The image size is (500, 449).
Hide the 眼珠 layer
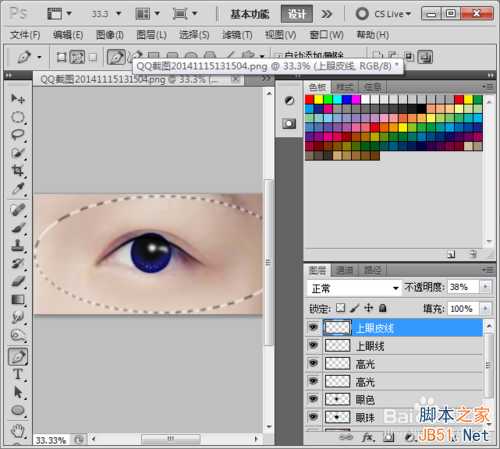point(313,417)
